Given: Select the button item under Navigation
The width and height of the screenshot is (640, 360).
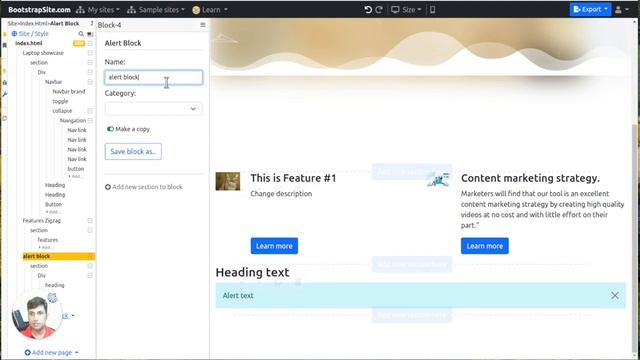Looking at the screenshot, I should click(76, 169).
